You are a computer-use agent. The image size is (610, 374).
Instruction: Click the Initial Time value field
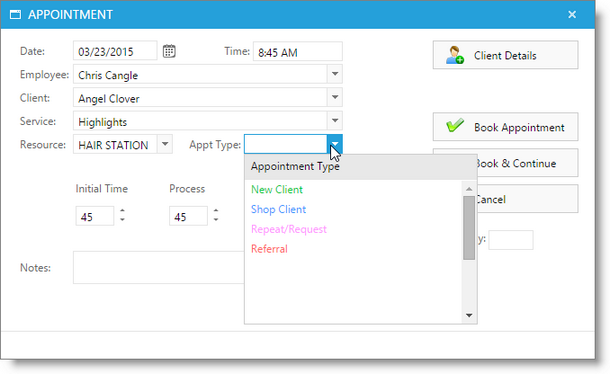(x=95, y=216)
